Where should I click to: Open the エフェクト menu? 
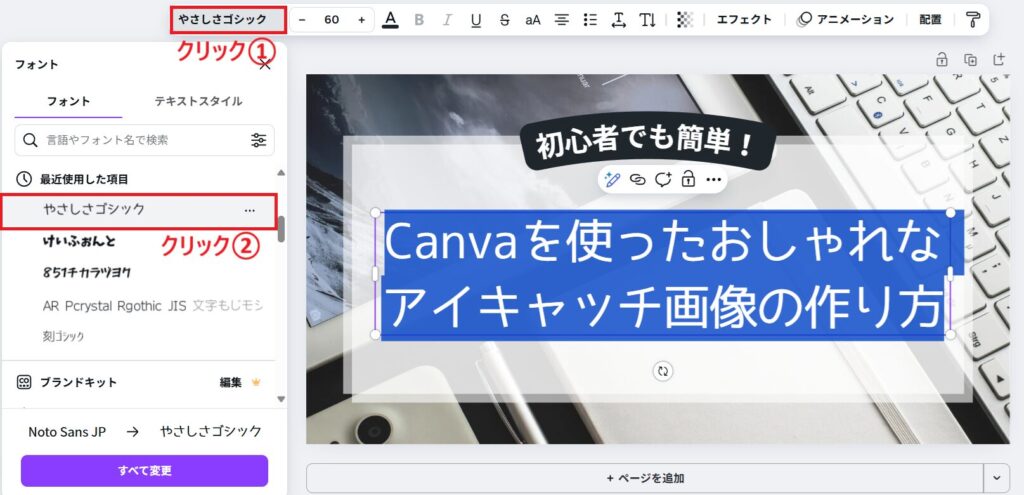pos(744,19)
